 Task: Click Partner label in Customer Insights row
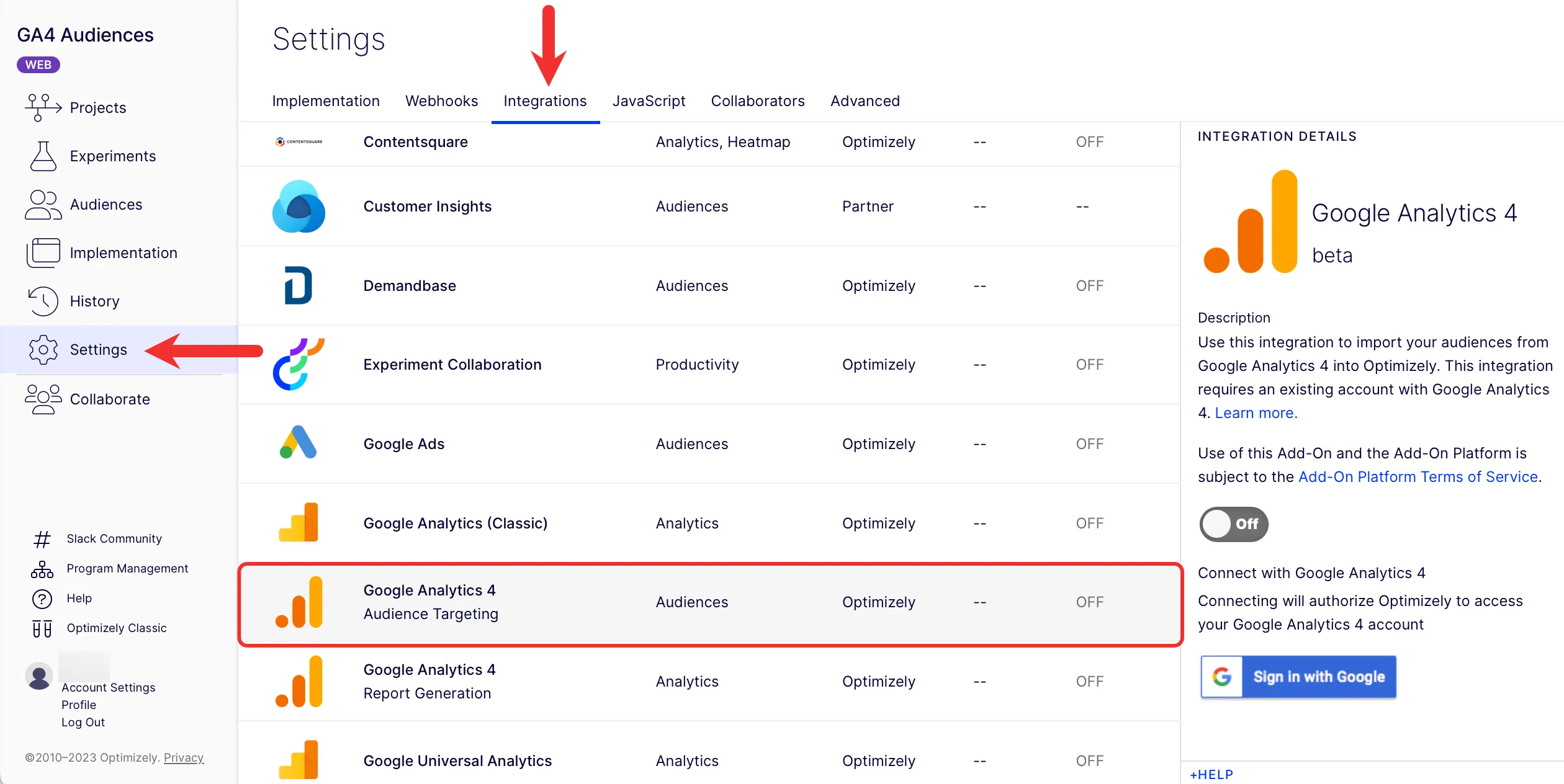868,207
